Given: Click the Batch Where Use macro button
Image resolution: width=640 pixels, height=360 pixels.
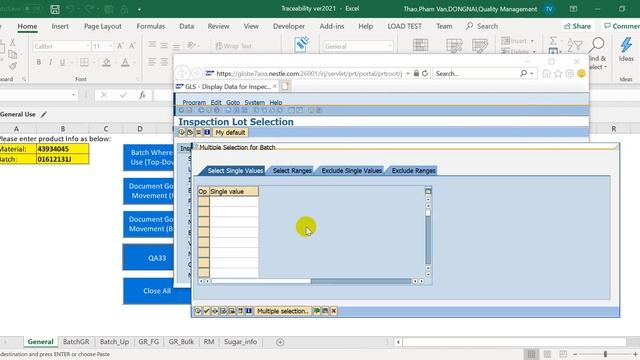Looking at the screenshot, I should [148, 157].
